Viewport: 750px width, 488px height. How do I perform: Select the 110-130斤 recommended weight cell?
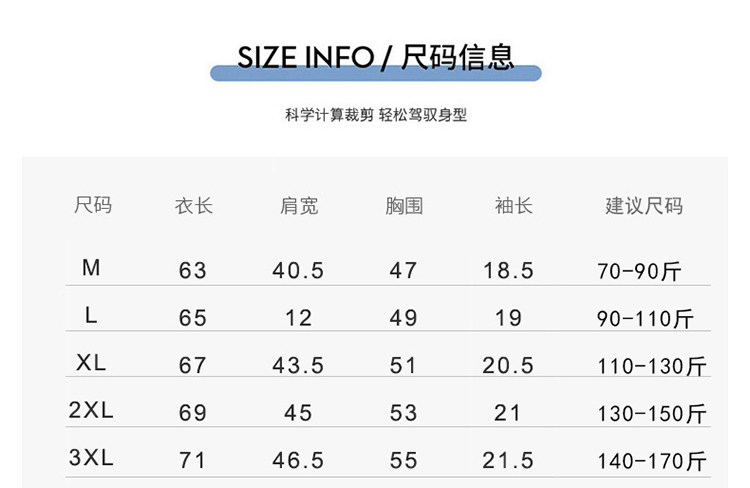coord(652,367)
